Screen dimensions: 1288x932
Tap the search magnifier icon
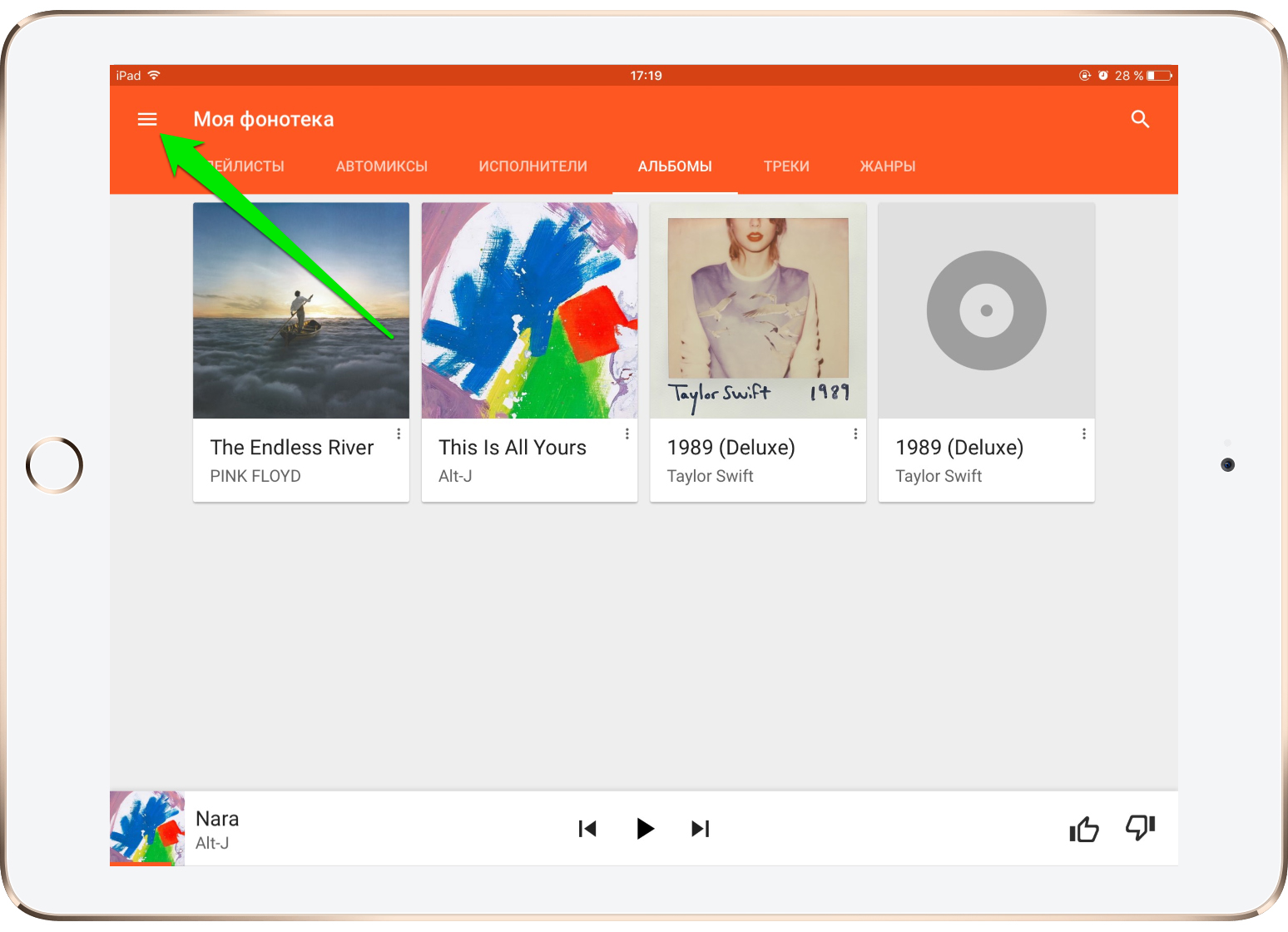1140,119
